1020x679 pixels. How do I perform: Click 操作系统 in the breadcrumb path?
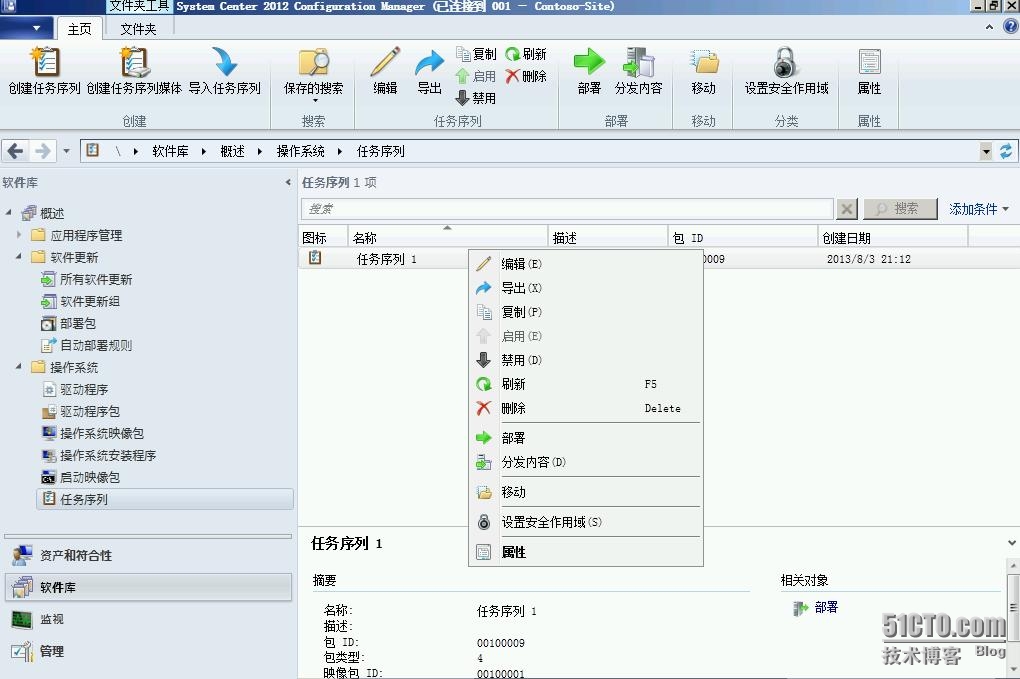(300, 152)
